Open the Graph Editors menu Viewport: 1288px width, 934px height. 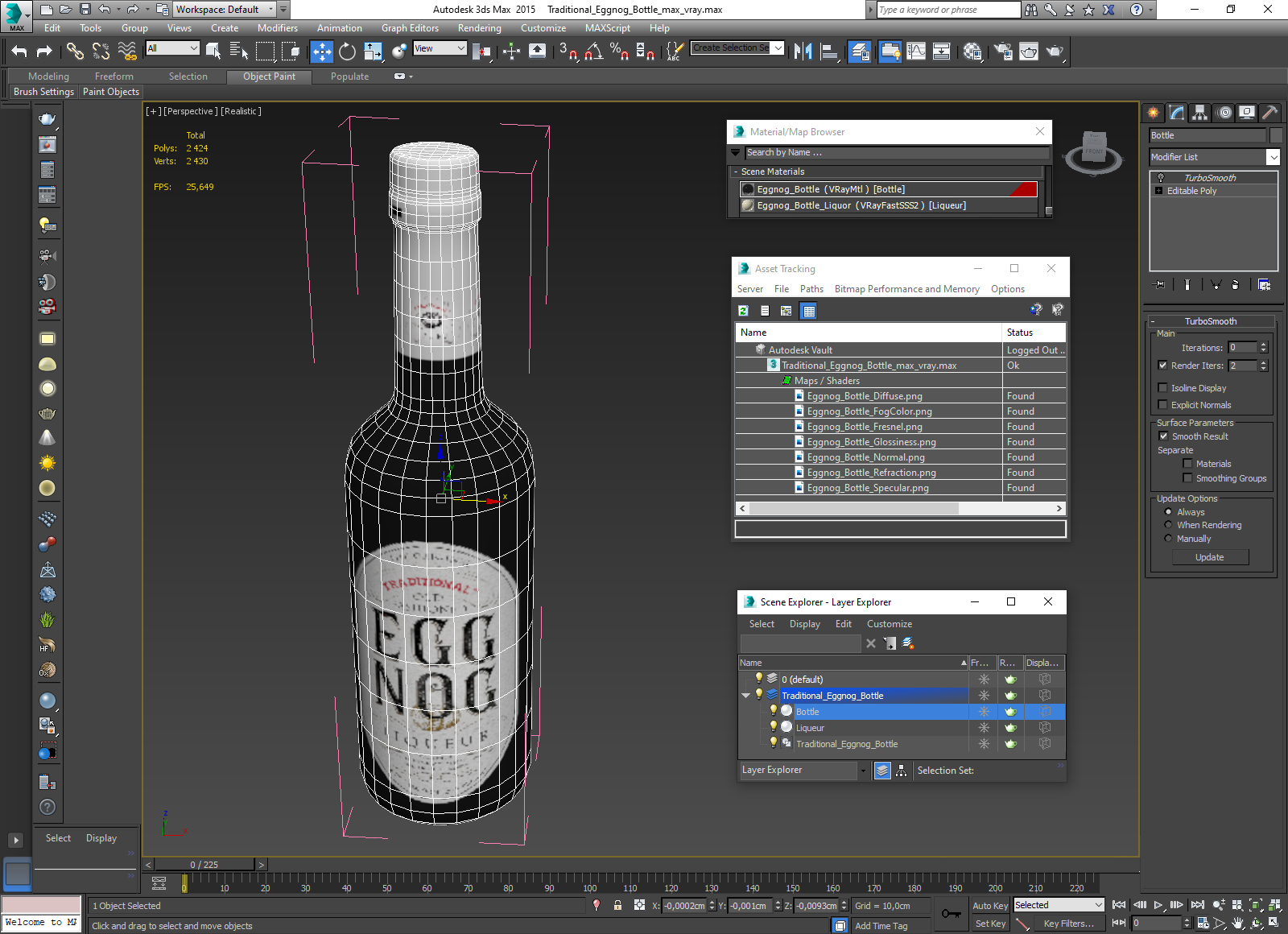pos(410,28)
